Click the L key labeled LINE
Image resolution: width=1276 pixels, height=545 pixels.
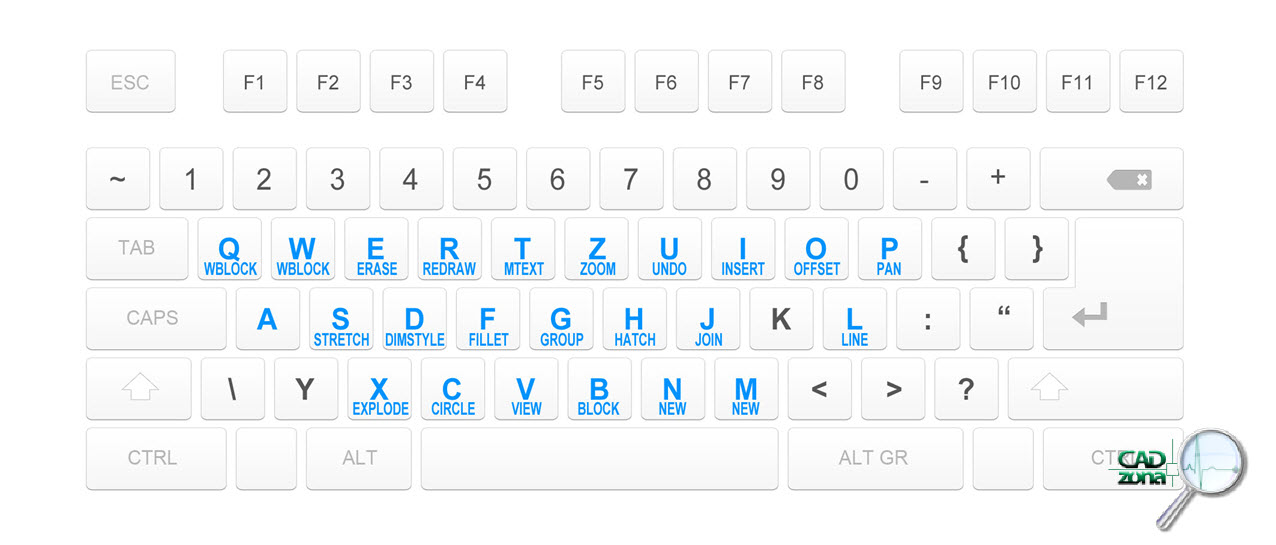(x=854, y=319)
